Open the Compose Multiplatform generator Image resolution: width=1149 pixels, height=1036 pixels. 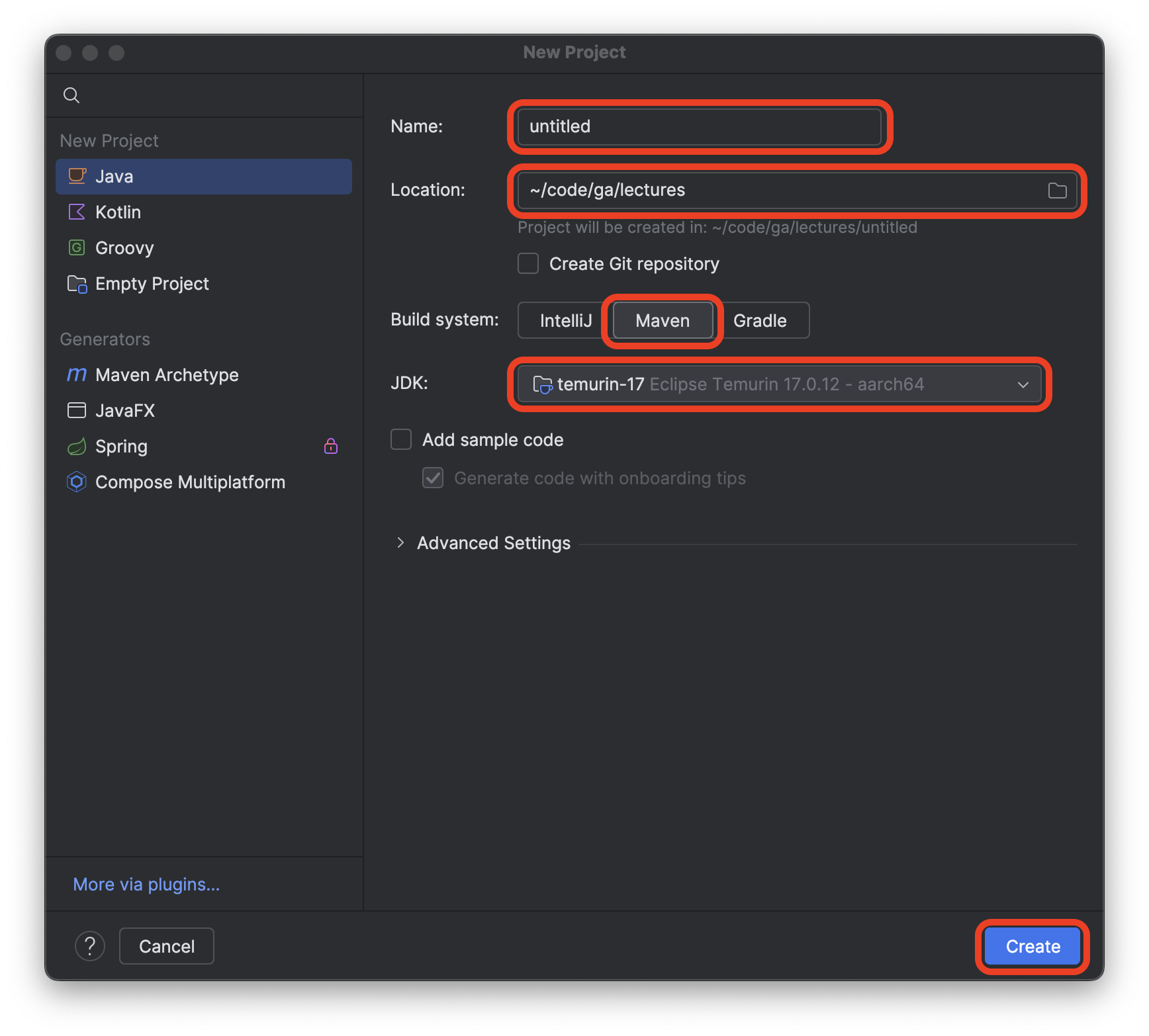(190, 482)
